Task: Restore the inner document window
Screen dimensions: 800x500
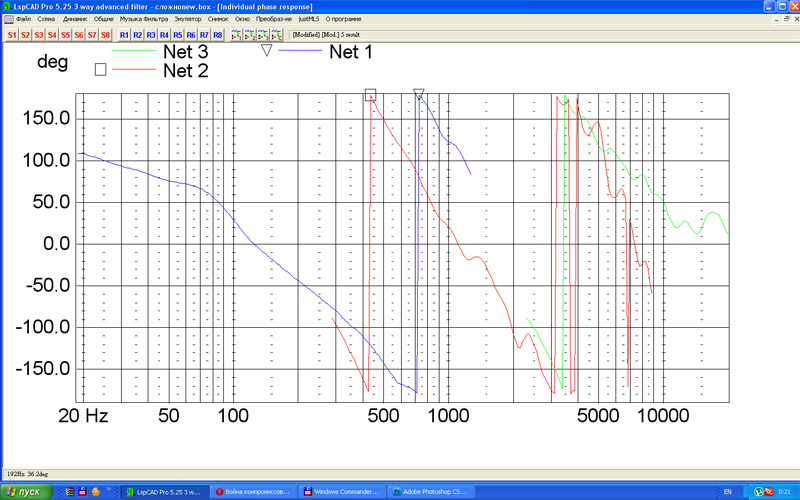Action: click(786, 19)
